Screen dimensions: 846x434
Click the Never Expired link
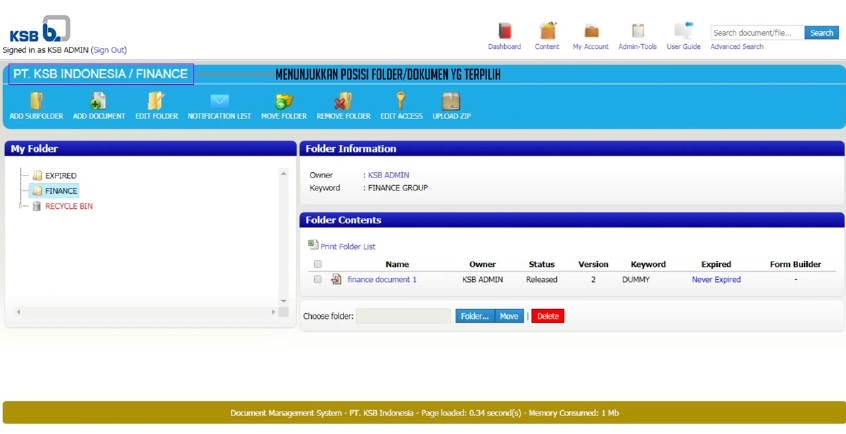(716, 280)
